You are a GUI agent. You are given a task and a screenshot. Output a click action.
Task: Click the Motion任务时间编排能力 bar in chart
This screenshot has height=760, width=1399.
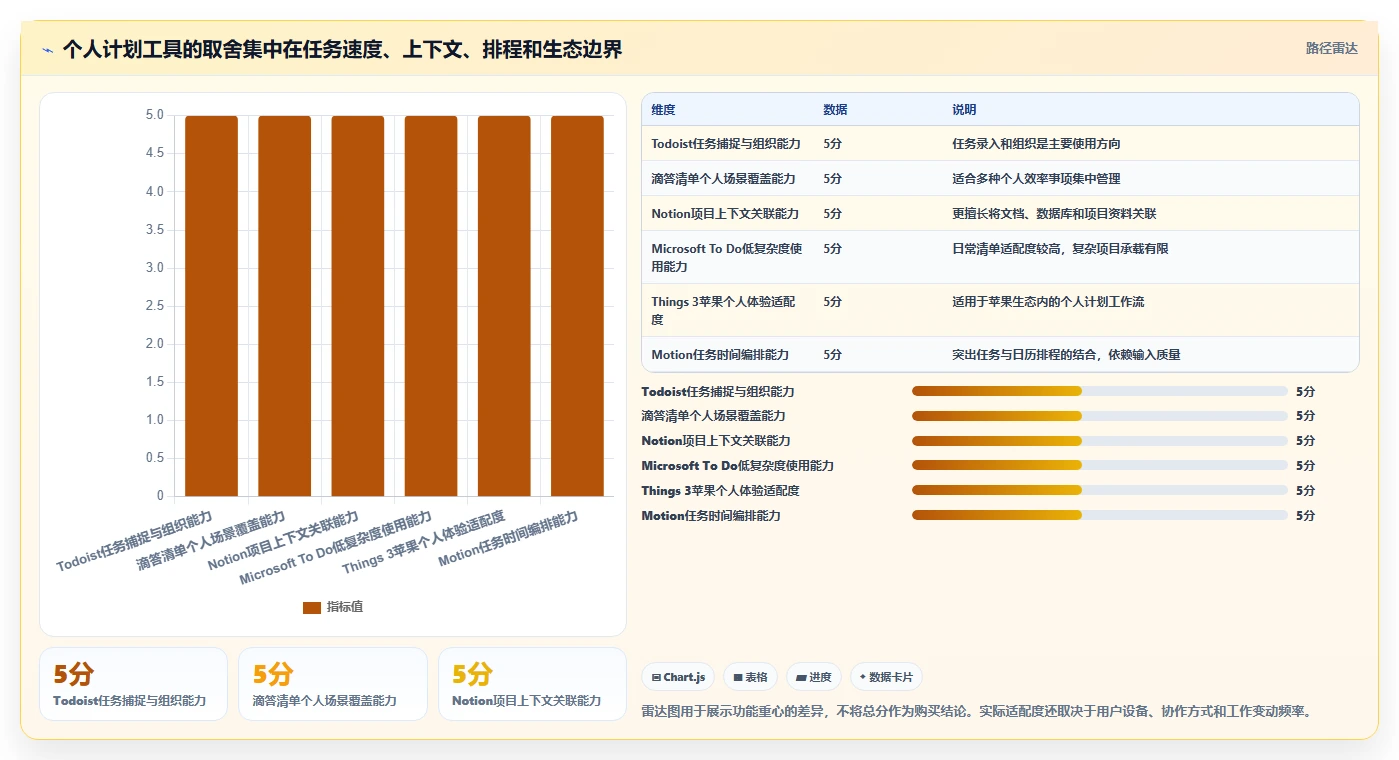577,306
